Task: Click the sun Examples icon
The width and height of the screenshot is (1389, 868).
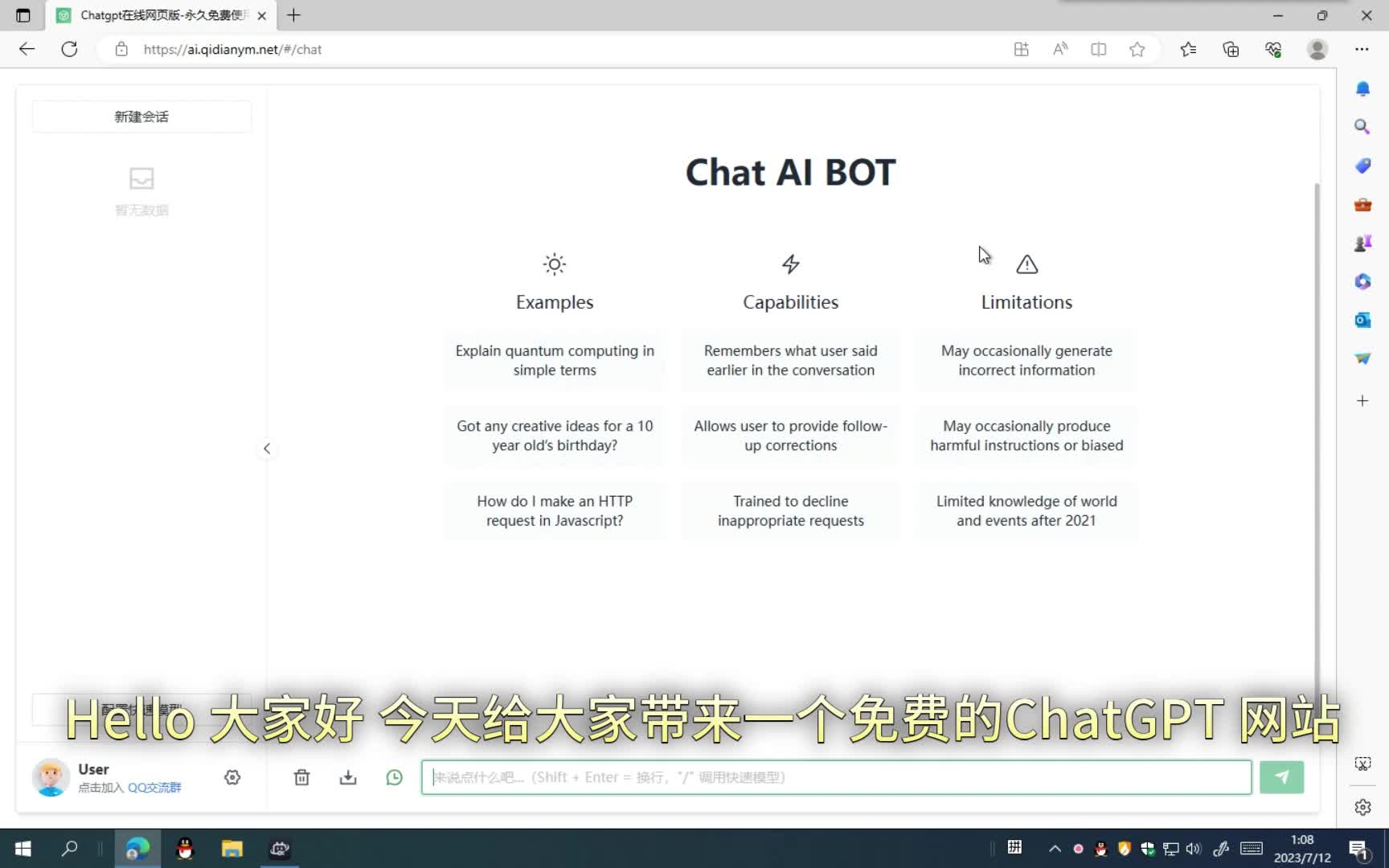Action: [555, 264]
